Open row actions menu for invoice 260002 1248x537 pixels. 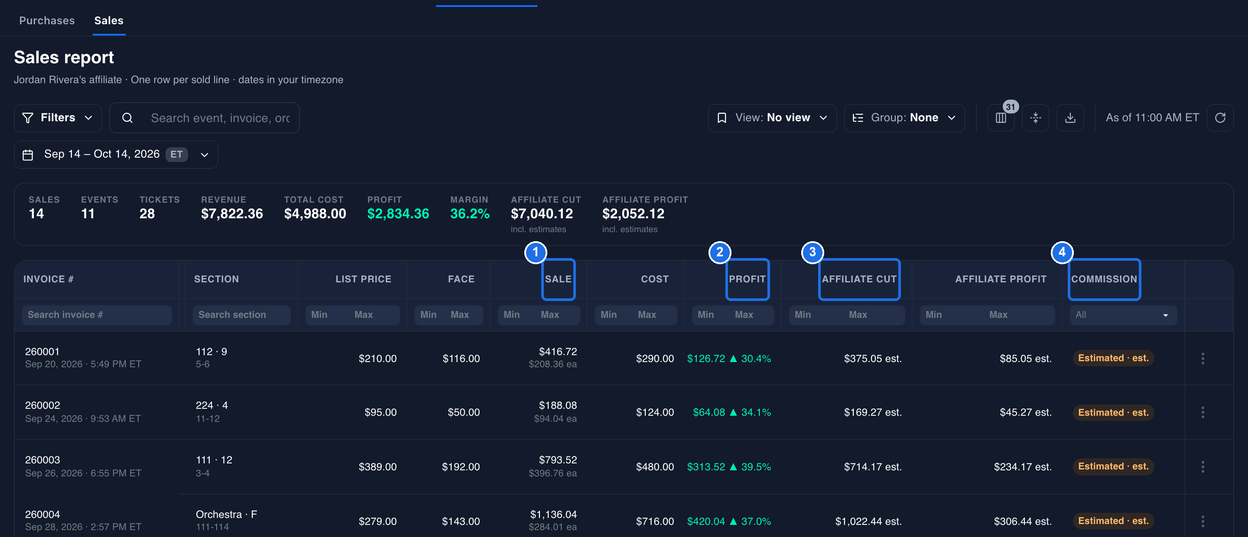(x=1203, y=412)
